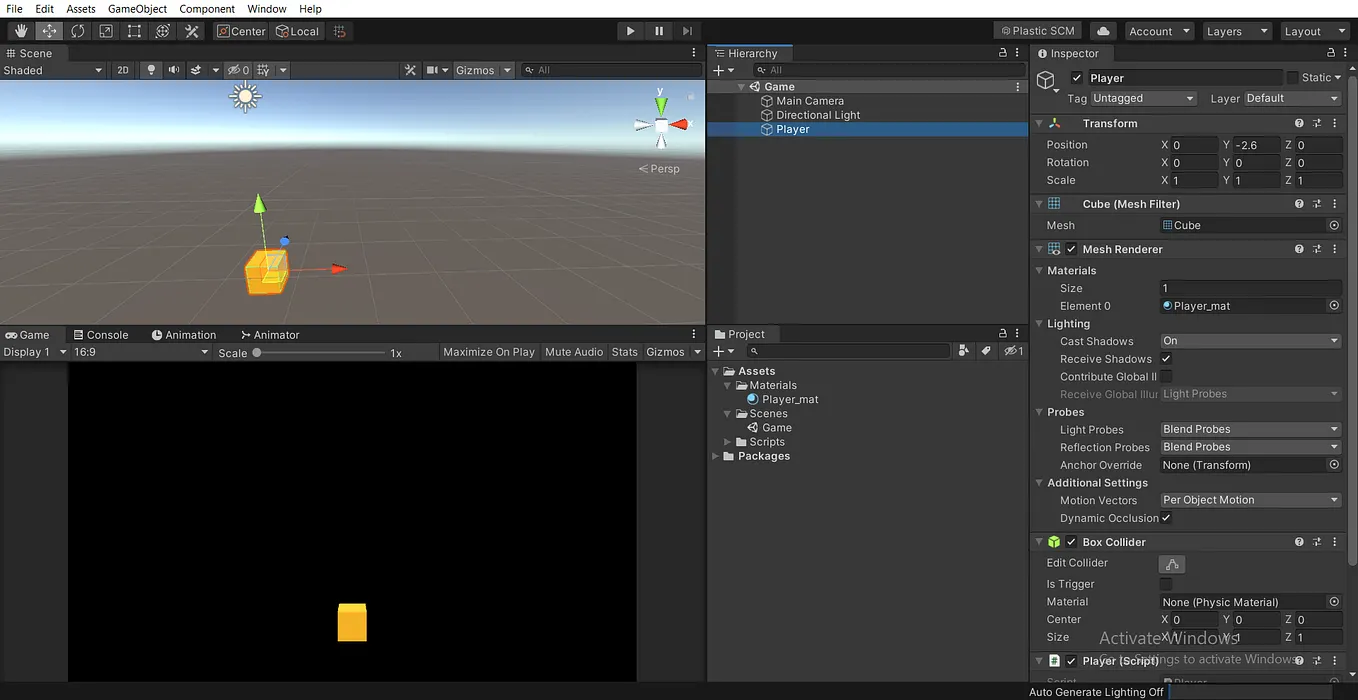Enable the Is Trigger checkbox
This screenshot has height=700, width=1358.
1164,583
